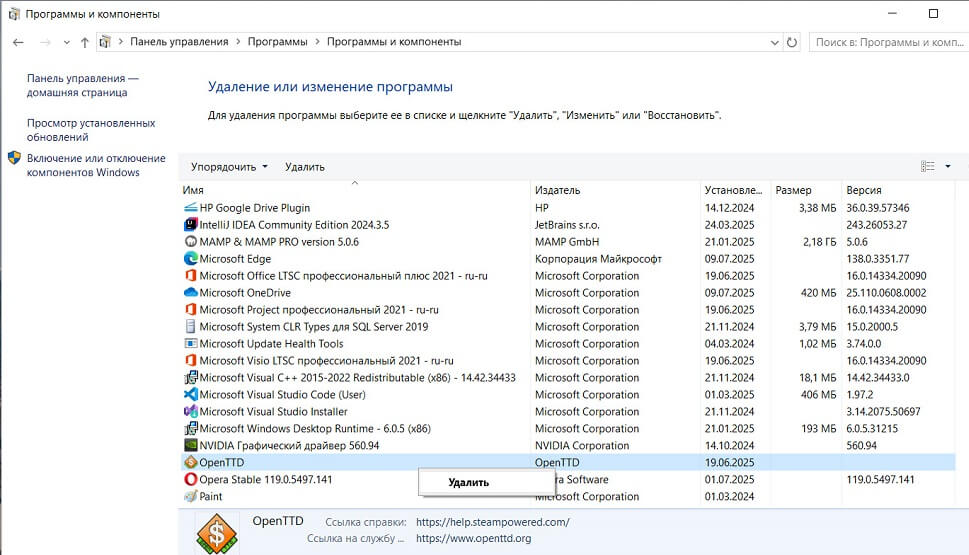Image resolution: width=969 pixels, height=555 pixels.
Task: Sort by the Издатель column header
Action: point(616,190)
